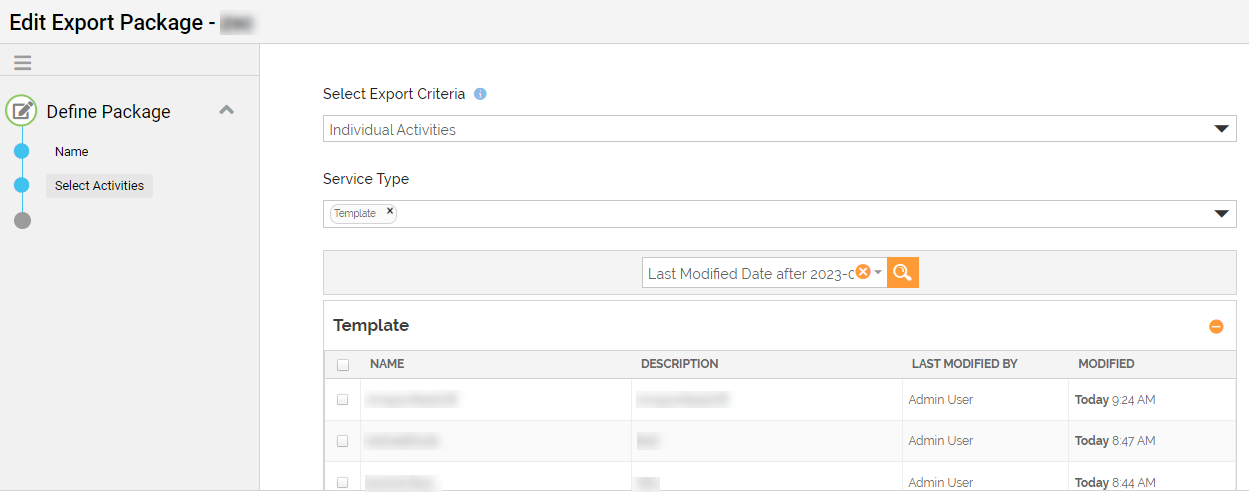The width and height of the screenshot is (1249, 492).
Task: Click the Last Modified Date filter field
Action: 748,273
